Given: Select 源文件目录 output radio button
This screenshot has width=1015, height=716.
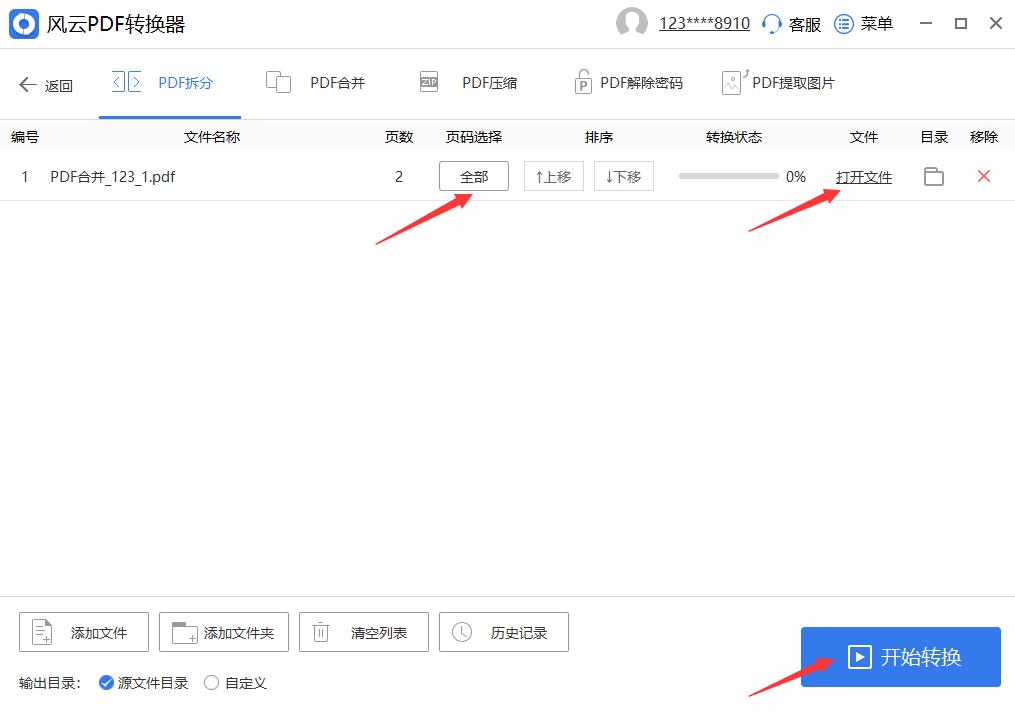Looking at the screenshot, I should point(106,683).
